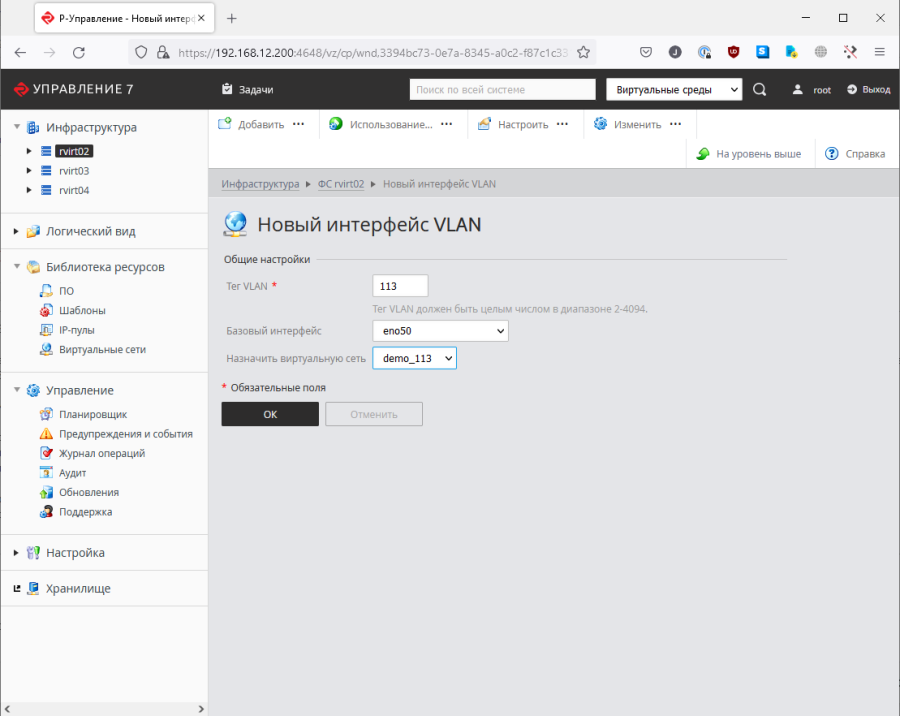Click the Выход logout button

click(x=868, y=90)
